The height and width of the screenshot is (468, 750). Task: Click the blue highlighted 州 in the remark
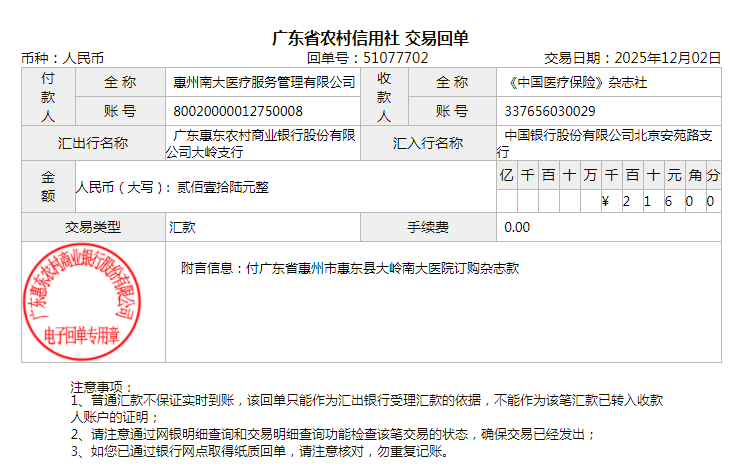click(316, 268)
